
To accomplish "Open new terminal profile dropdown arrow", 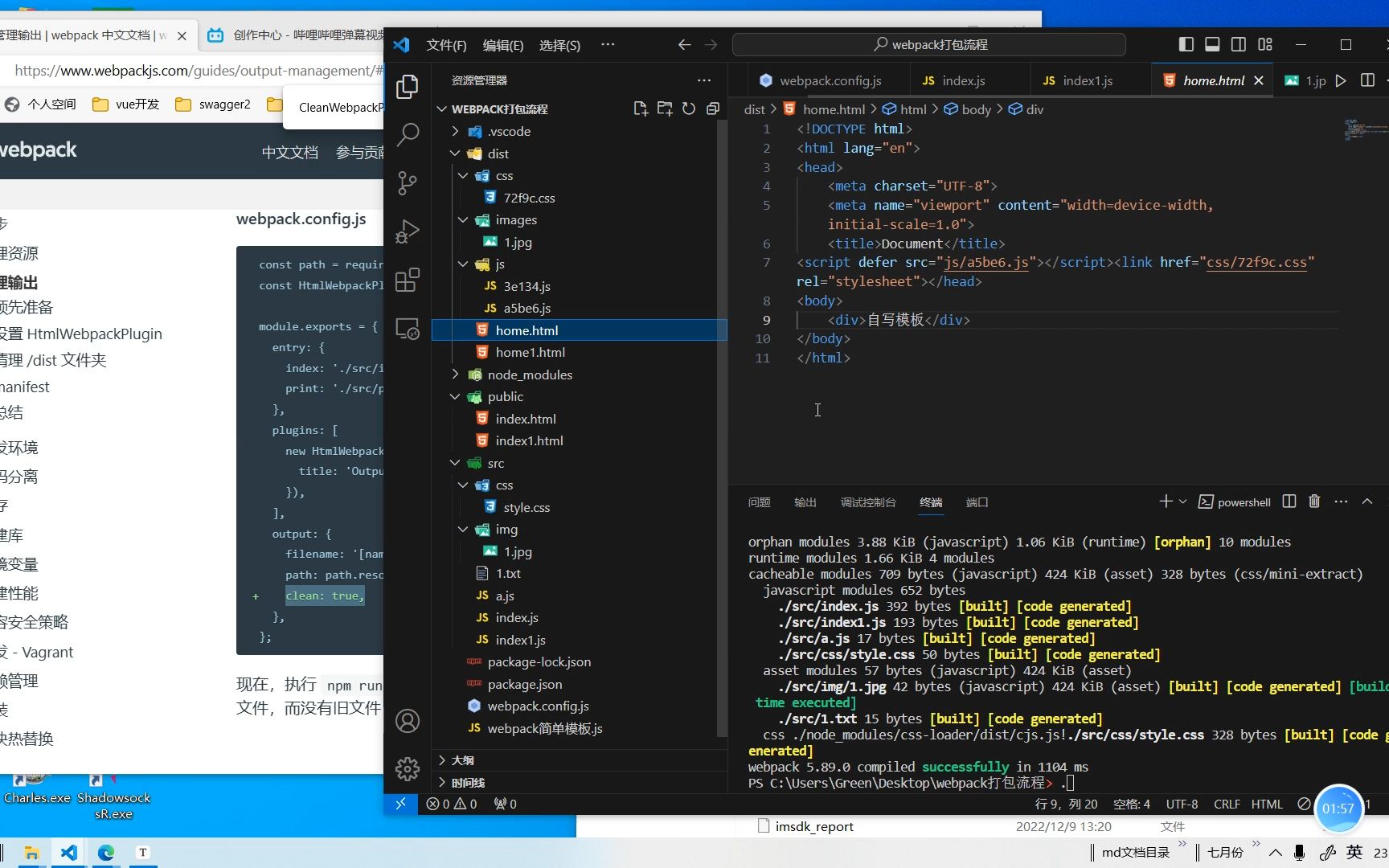I will point(1182,502).
